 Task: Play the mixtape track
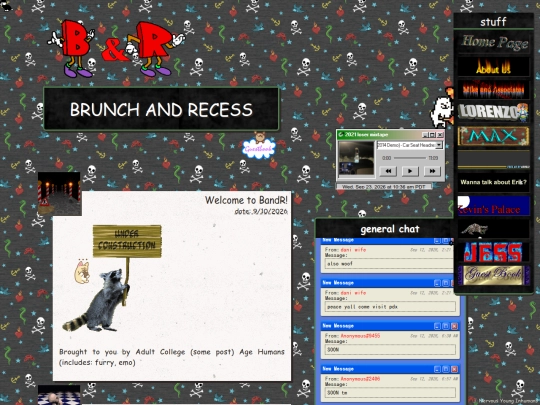click(410, 171)
